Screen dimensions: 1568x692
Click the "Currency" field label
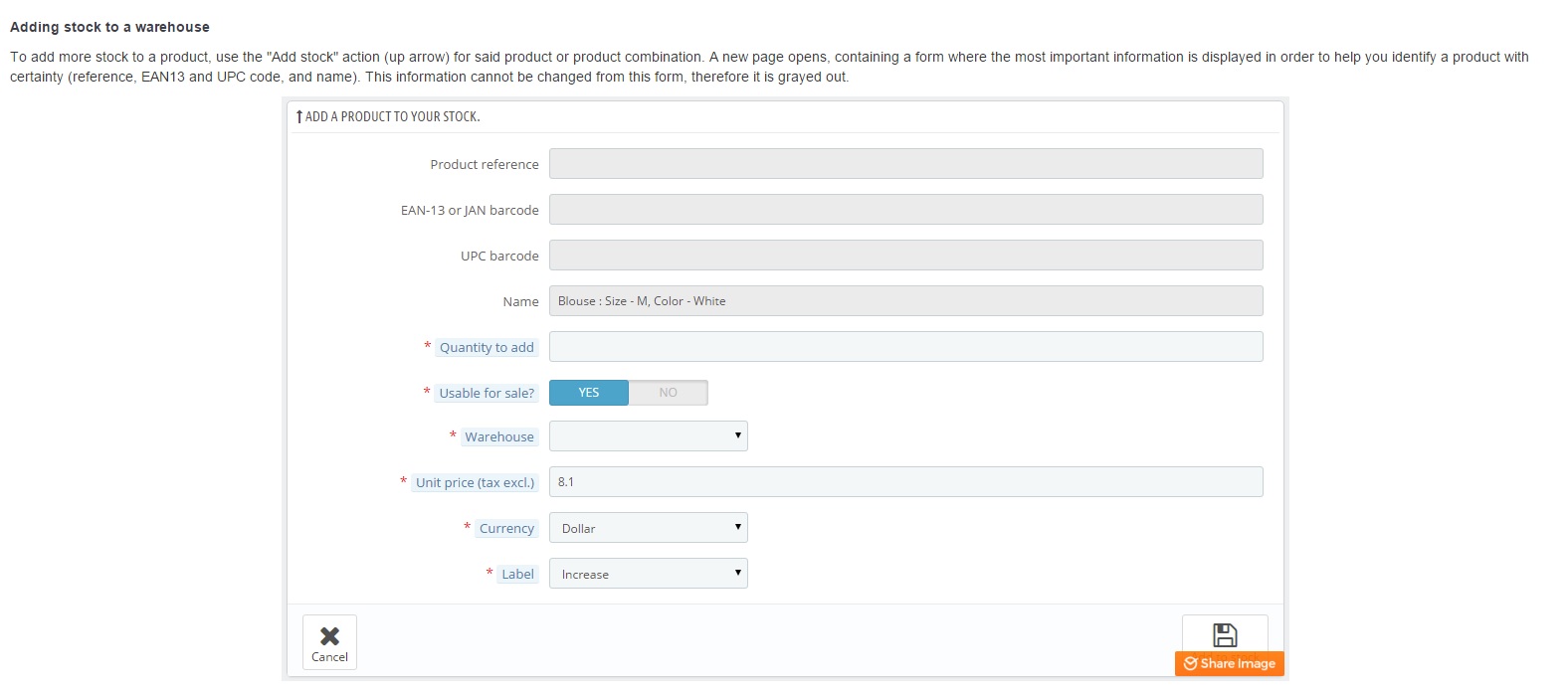[506, 528]
